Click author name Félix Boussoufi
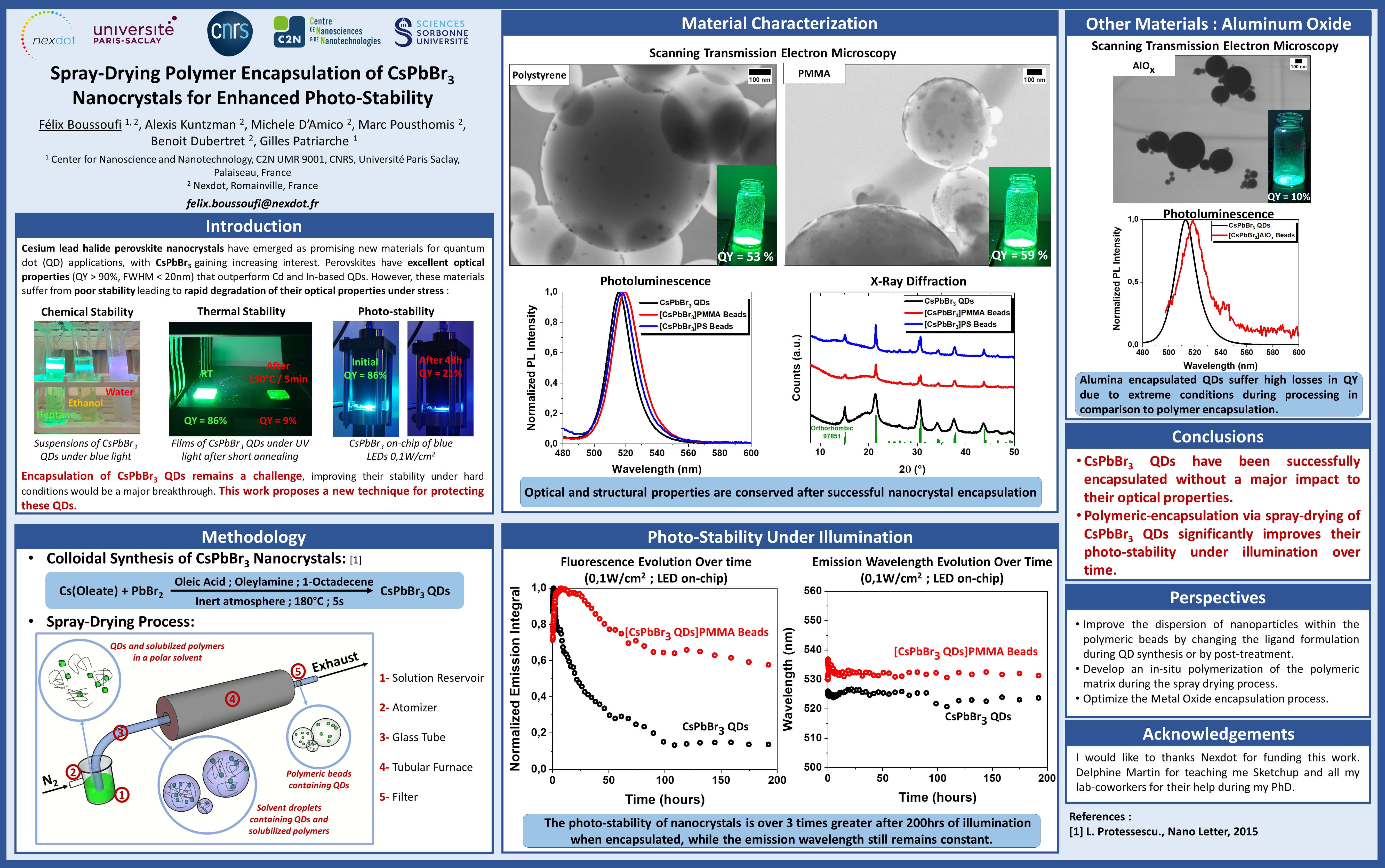Viewport: 1385px width, 868px height. [x=80, y=124]
